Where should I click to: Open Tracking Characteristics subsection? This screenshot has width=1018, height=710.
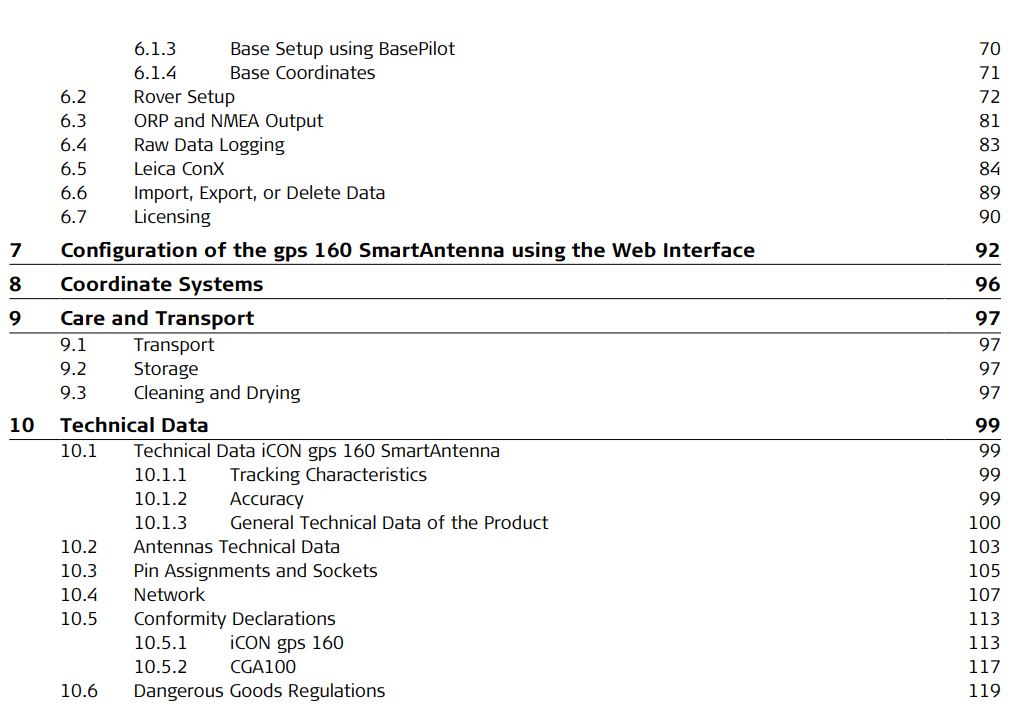tap(328, 475)
